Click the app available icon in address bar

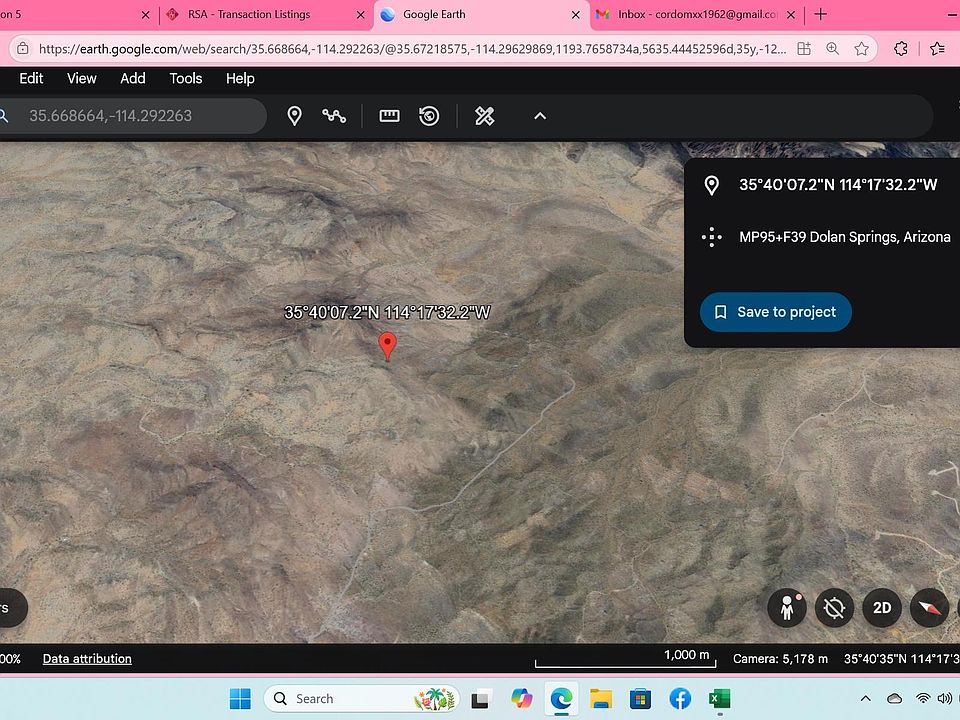(x=804, y=49)
